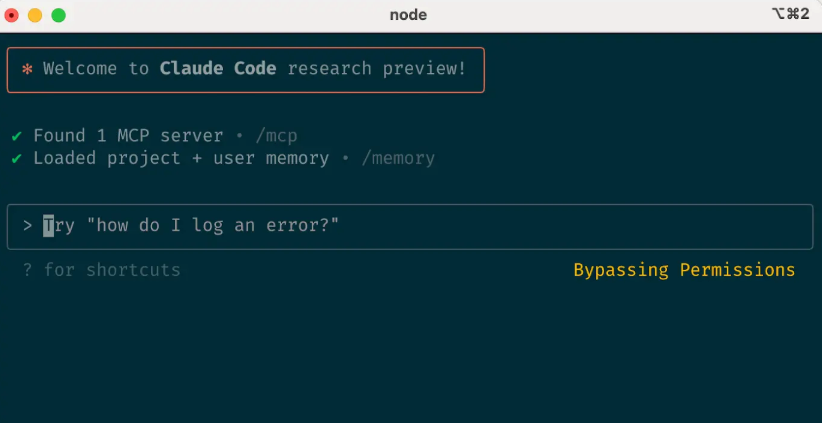Click "how do I log an error?" placeholder

(213, 226)
